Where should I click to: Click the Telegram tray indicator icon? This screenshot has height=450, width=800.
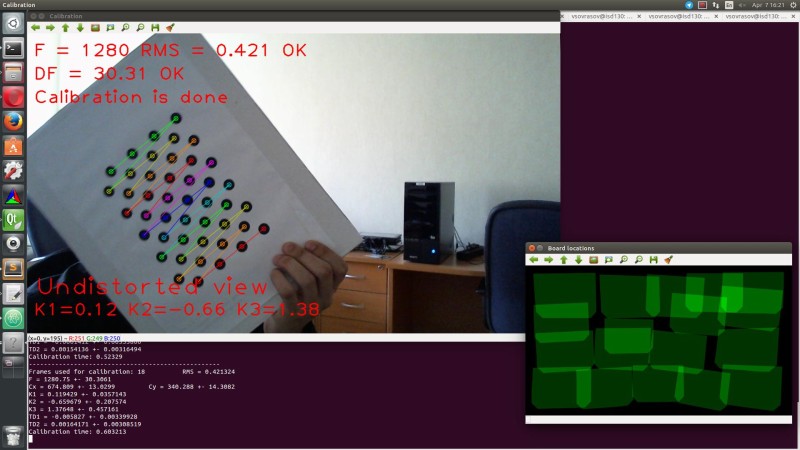pyautogui.click(x=690, y=5)
